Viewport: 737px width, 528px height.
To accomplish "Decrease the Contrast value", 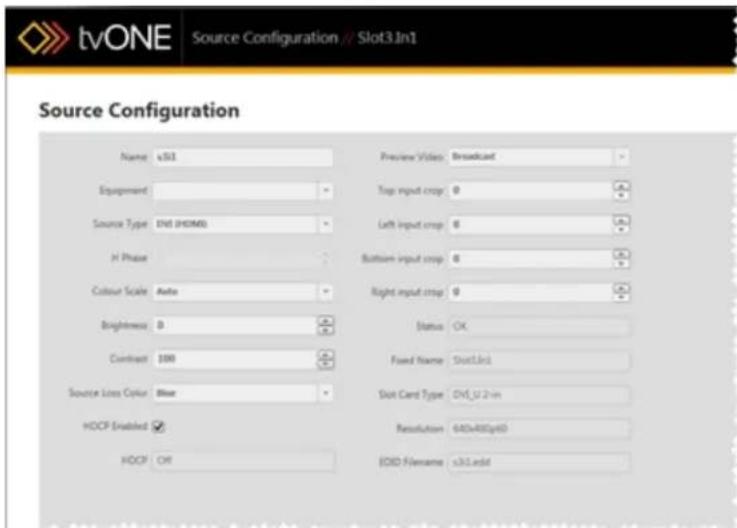I will tap(326, 364).
